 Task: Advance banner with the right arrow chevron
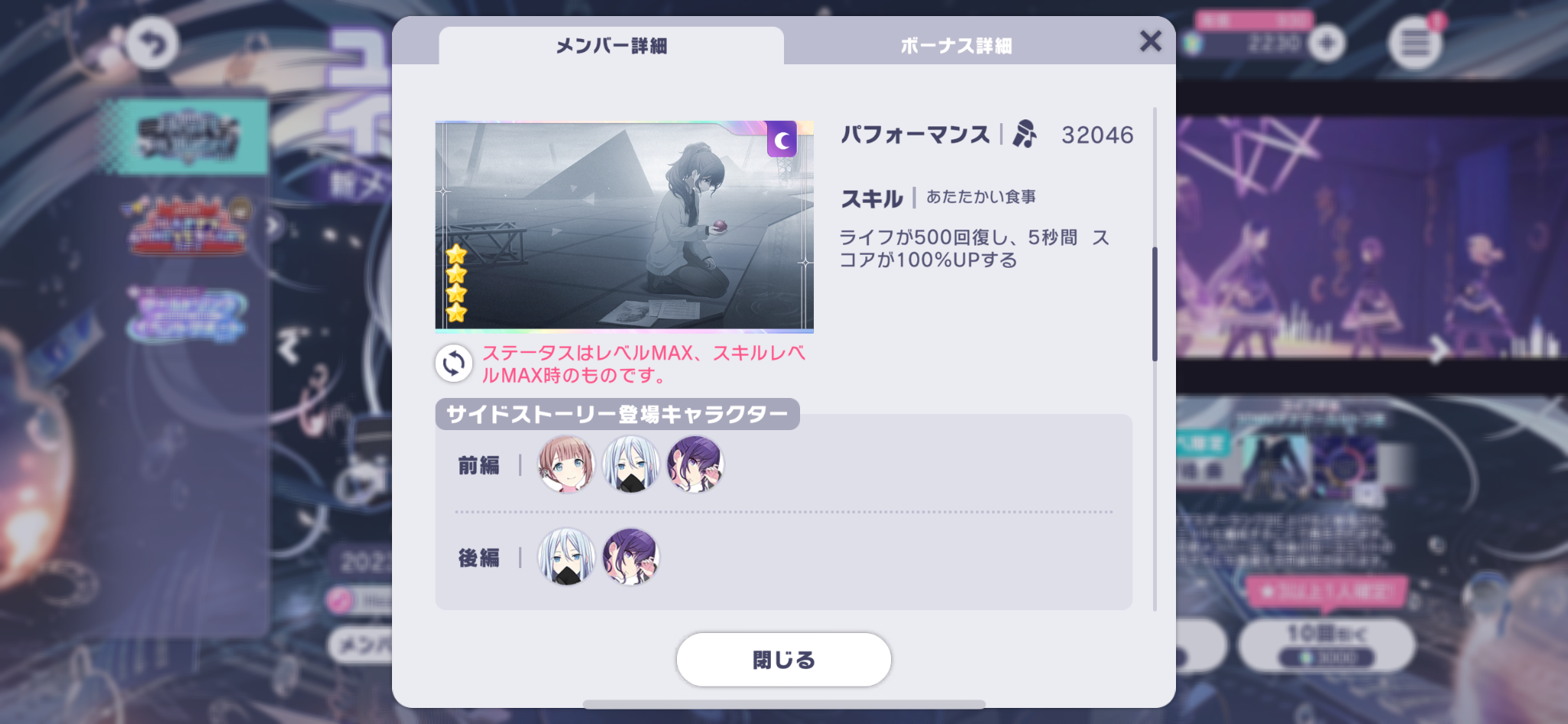pos(1439,351)
